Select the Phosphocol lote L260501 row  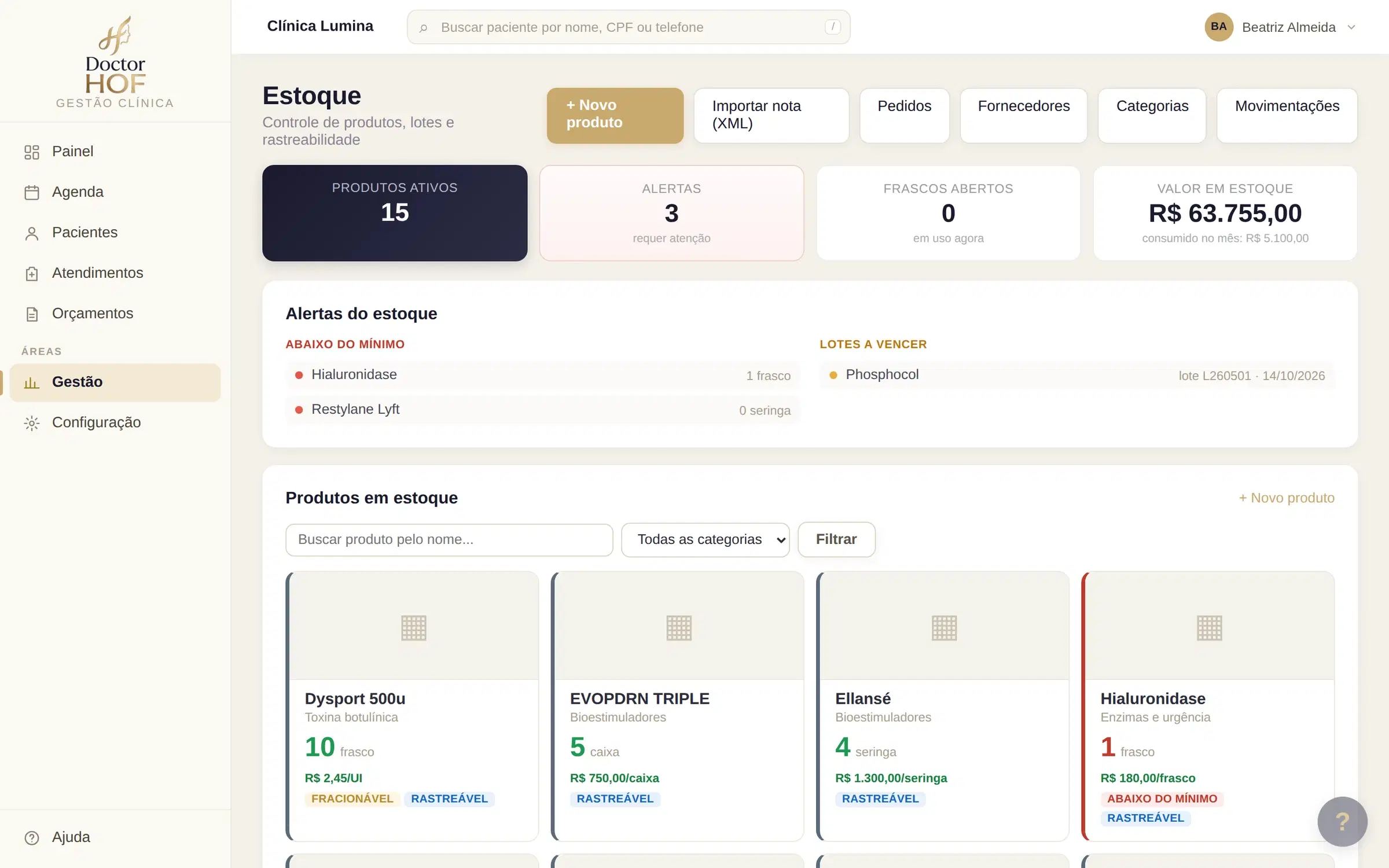coord(1076,375)
